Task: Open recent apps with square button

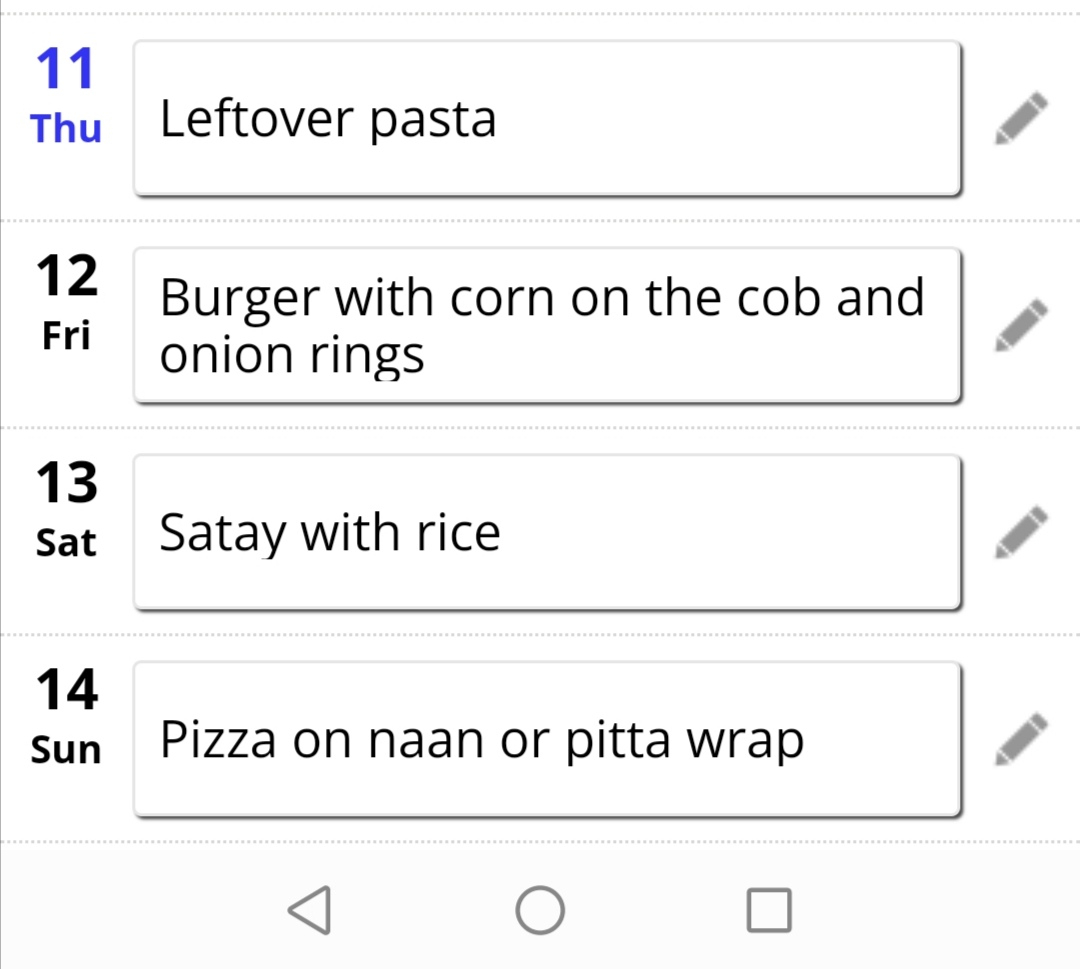Action: [x=769, y=910]
